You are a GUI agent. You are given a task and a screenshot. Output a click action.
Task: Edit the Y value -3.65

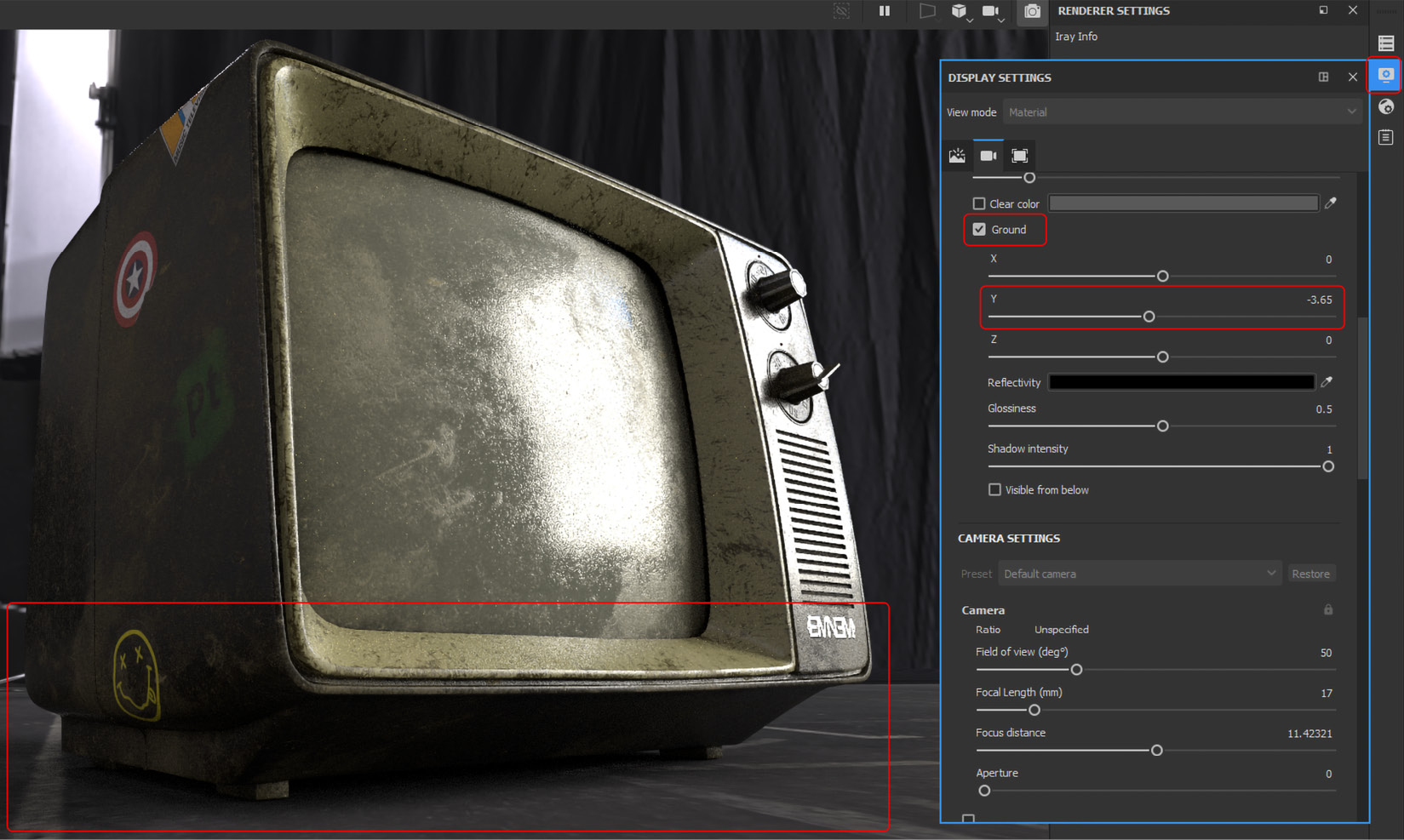[x=1319, y=300]
